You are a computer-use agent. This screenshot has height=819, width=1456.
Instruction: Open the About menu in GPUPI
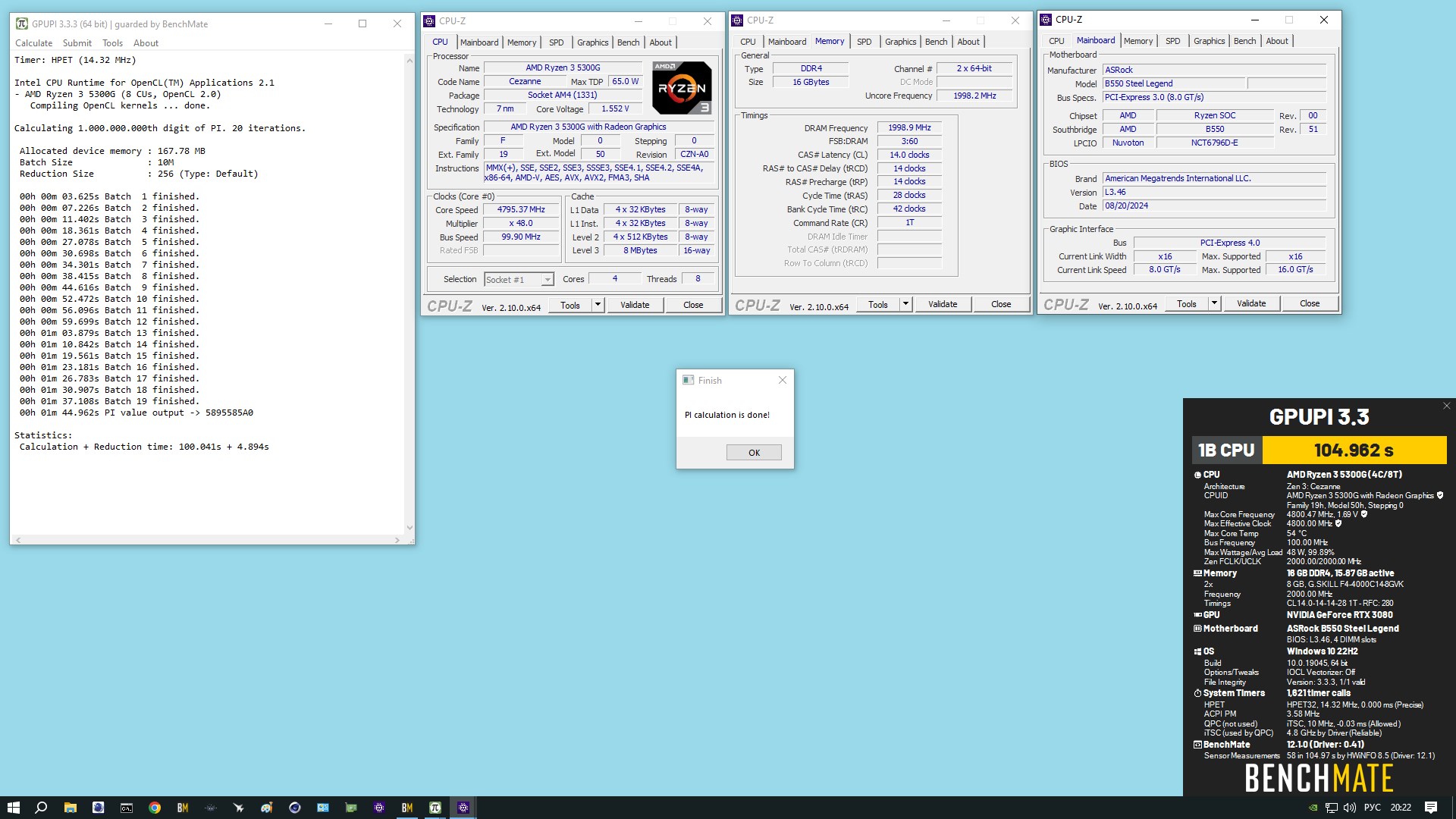[146, 43]
